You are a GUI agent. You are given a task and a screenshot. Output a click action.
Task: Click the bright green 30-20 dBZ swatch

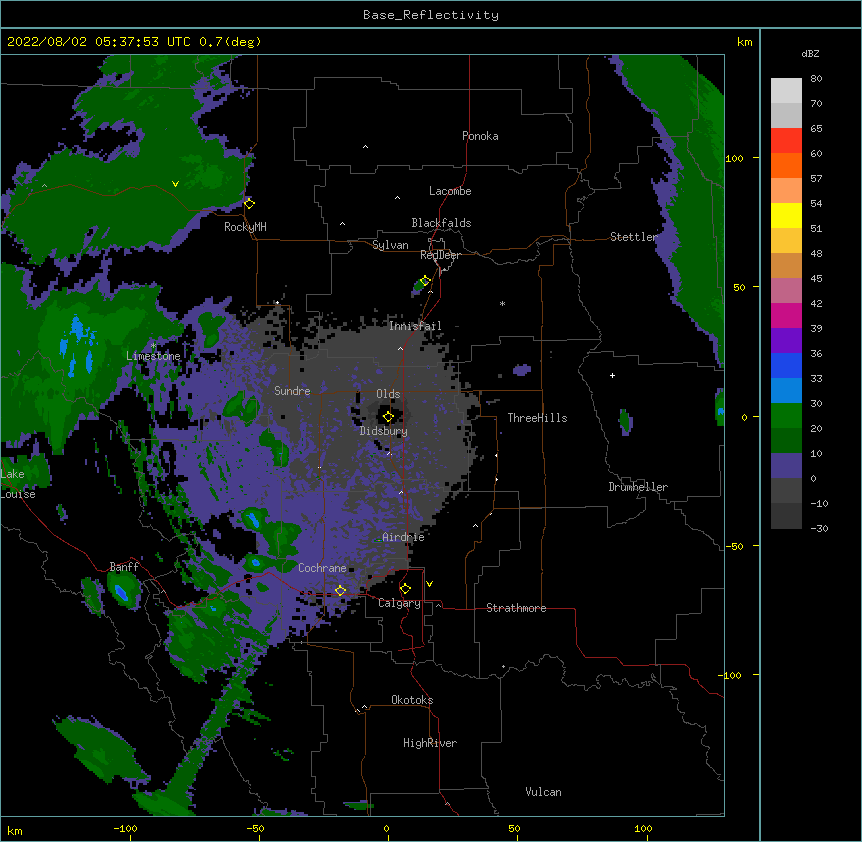786,416
